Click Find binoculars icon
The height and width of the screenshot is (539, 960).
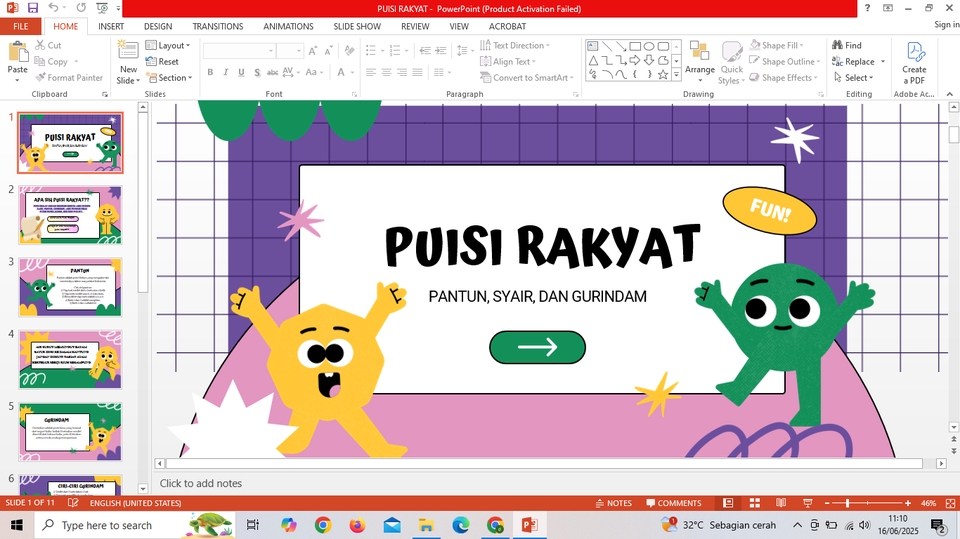(x=838, y=45)
